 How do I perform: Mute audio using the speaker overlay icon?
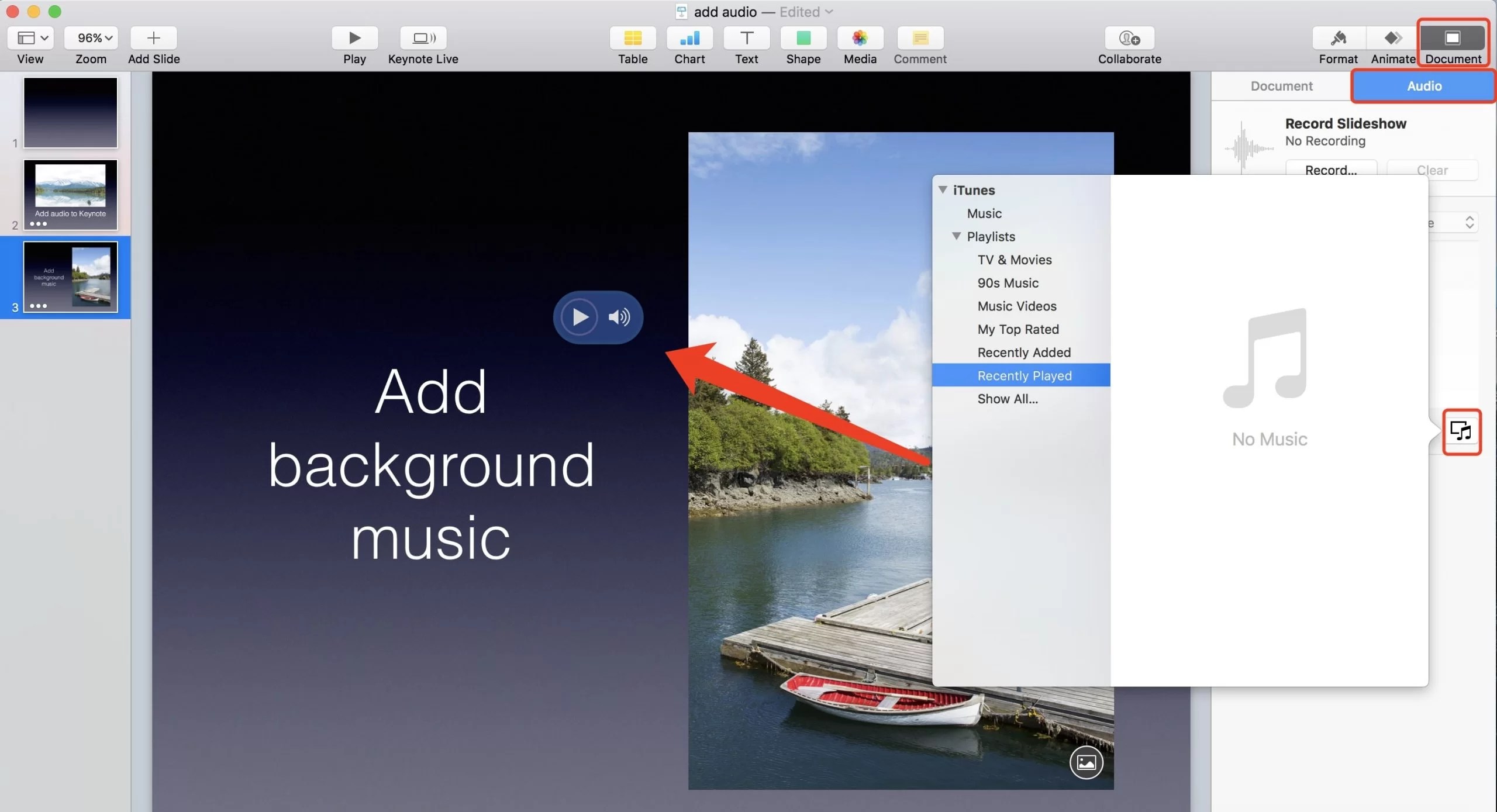619,317
